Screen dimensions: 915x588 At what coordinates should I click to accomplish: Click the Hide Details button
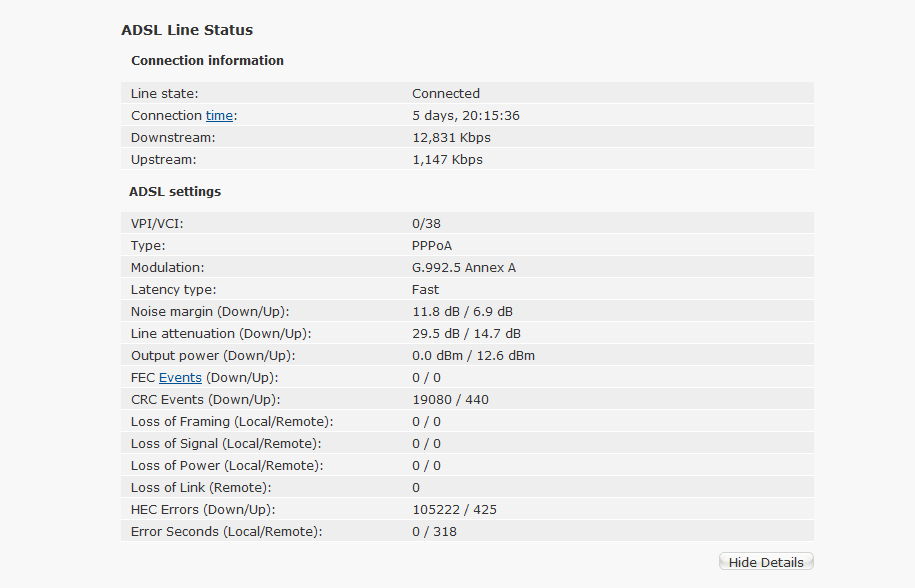(766, 562)
